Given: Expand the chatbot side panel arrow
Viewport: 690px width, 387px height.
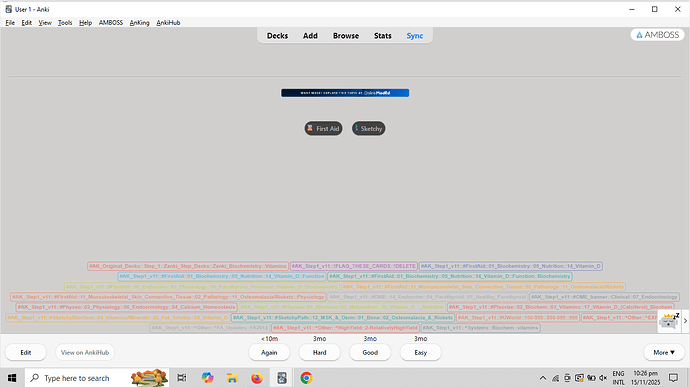Looking at the screenshot, I should coord(685,321).
